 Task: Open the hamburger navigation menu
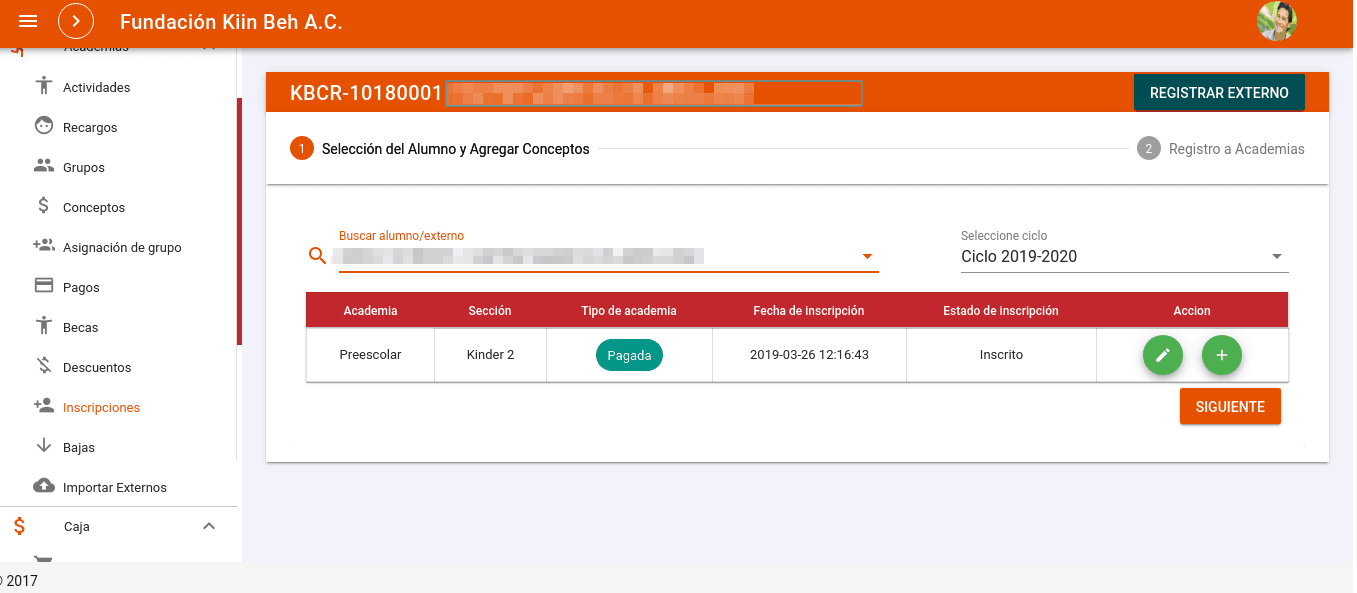pos(28,21)
